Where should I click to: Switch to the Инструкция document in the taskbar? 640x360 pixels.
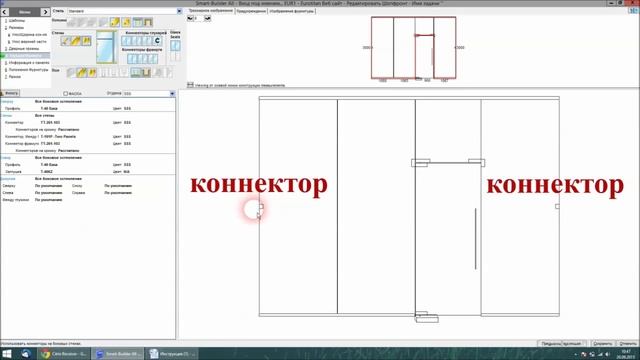[x=172, y=354]
